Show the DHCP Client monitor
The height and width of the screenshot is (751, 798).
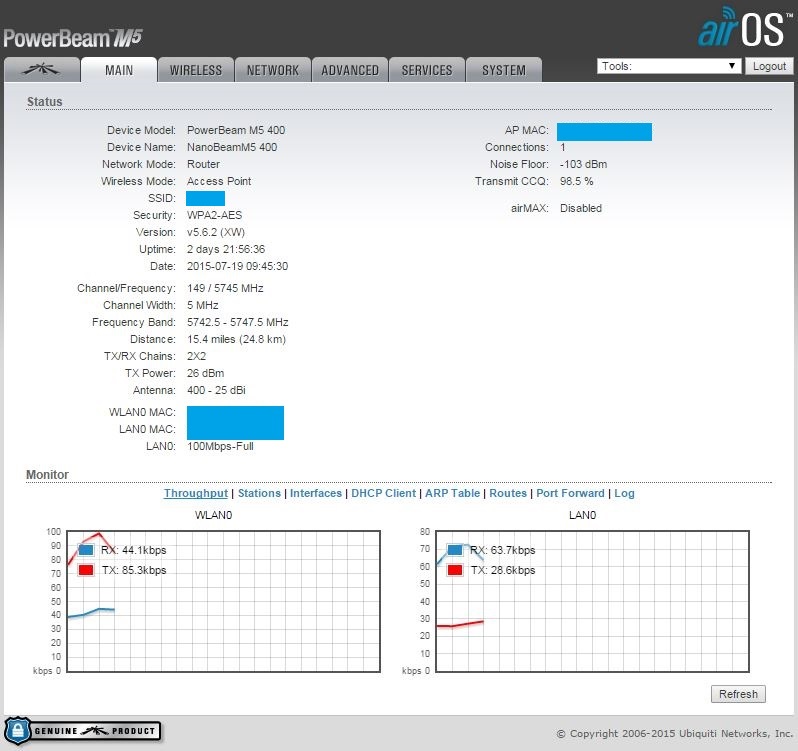383,493
